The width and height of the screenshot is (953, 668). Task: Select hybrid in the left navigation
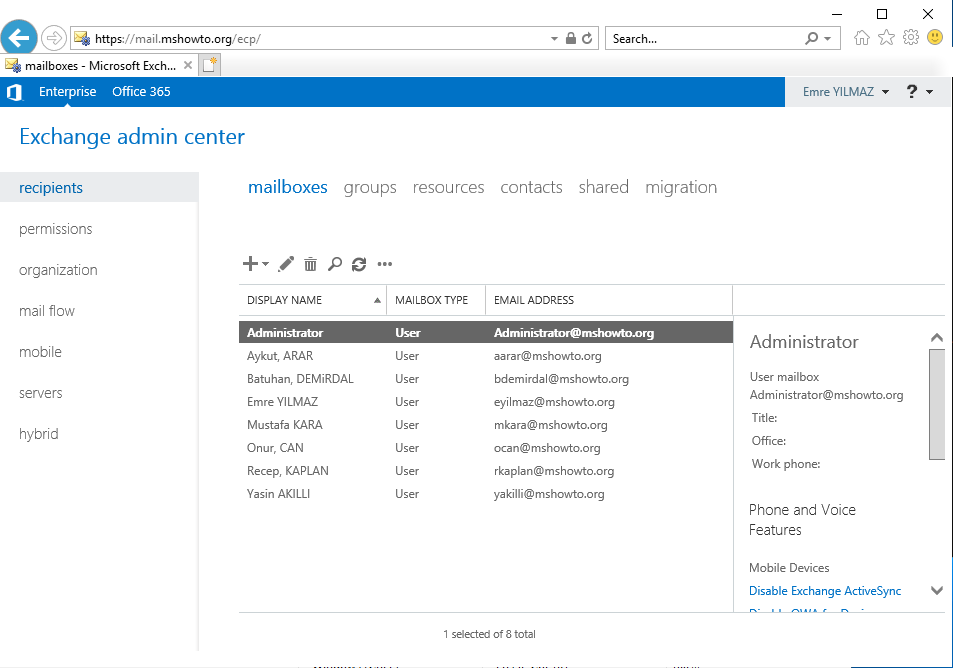(x=38, y=434)
